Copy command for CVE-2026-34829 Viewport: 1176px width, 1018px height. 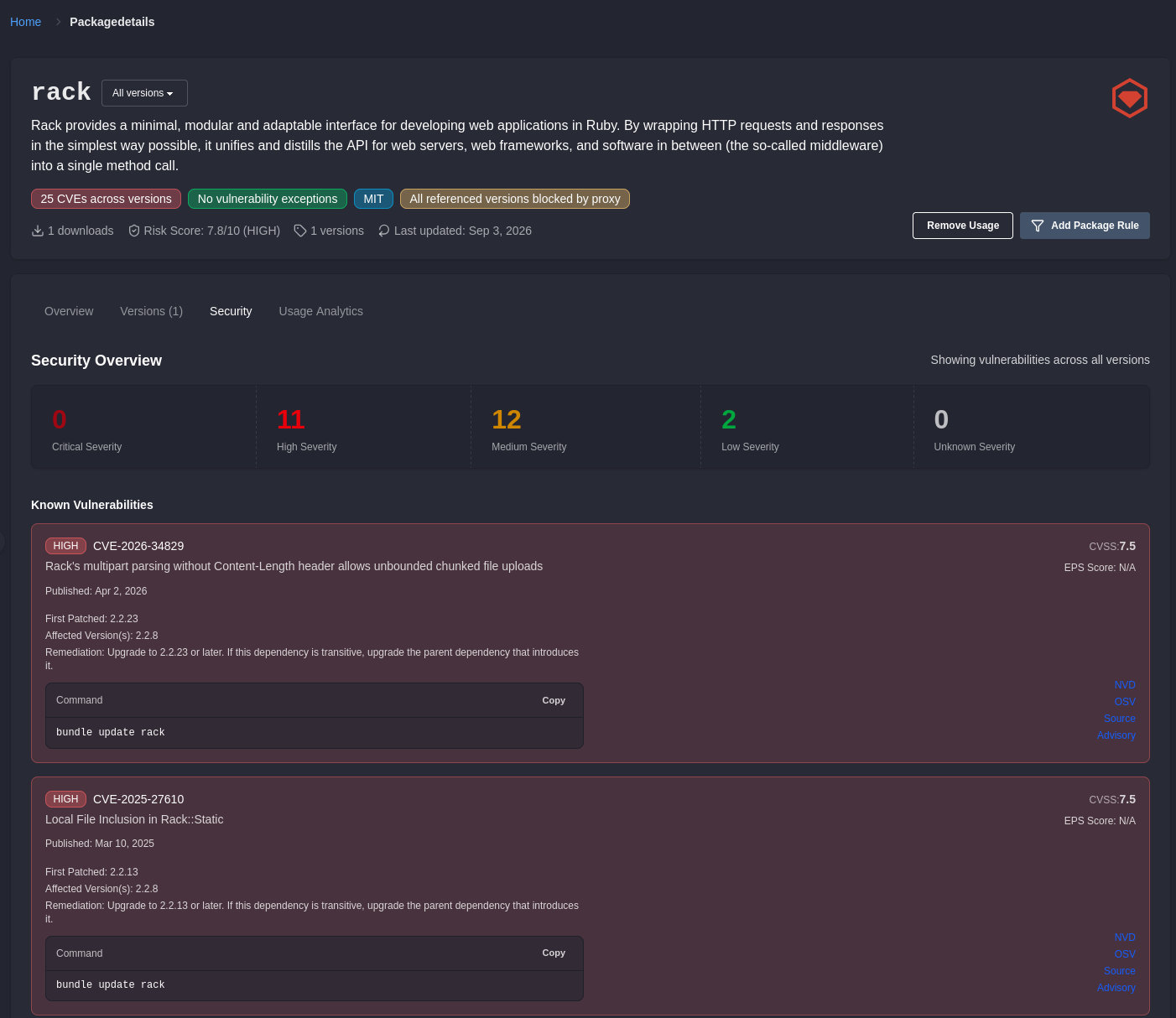[554, 700]
